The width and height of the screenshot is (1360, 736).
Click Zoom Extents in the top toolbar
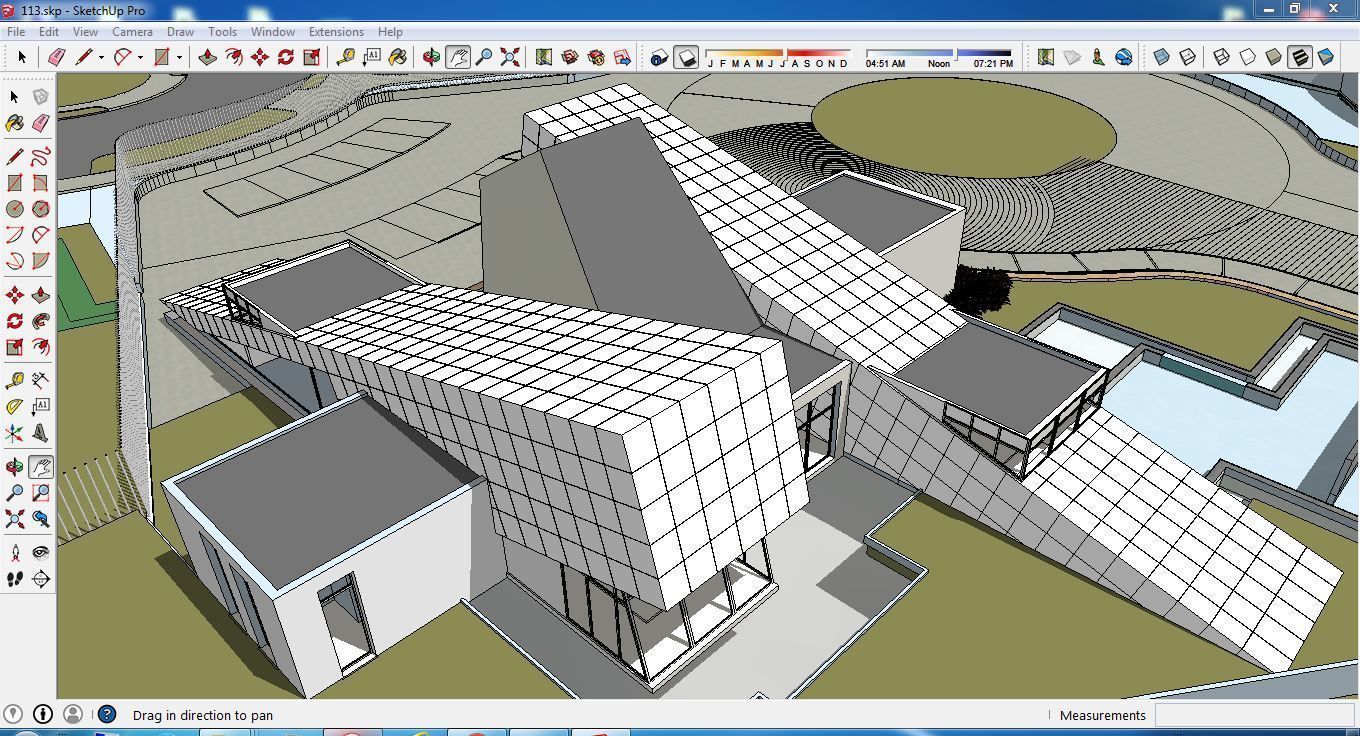tap(509, 57)
